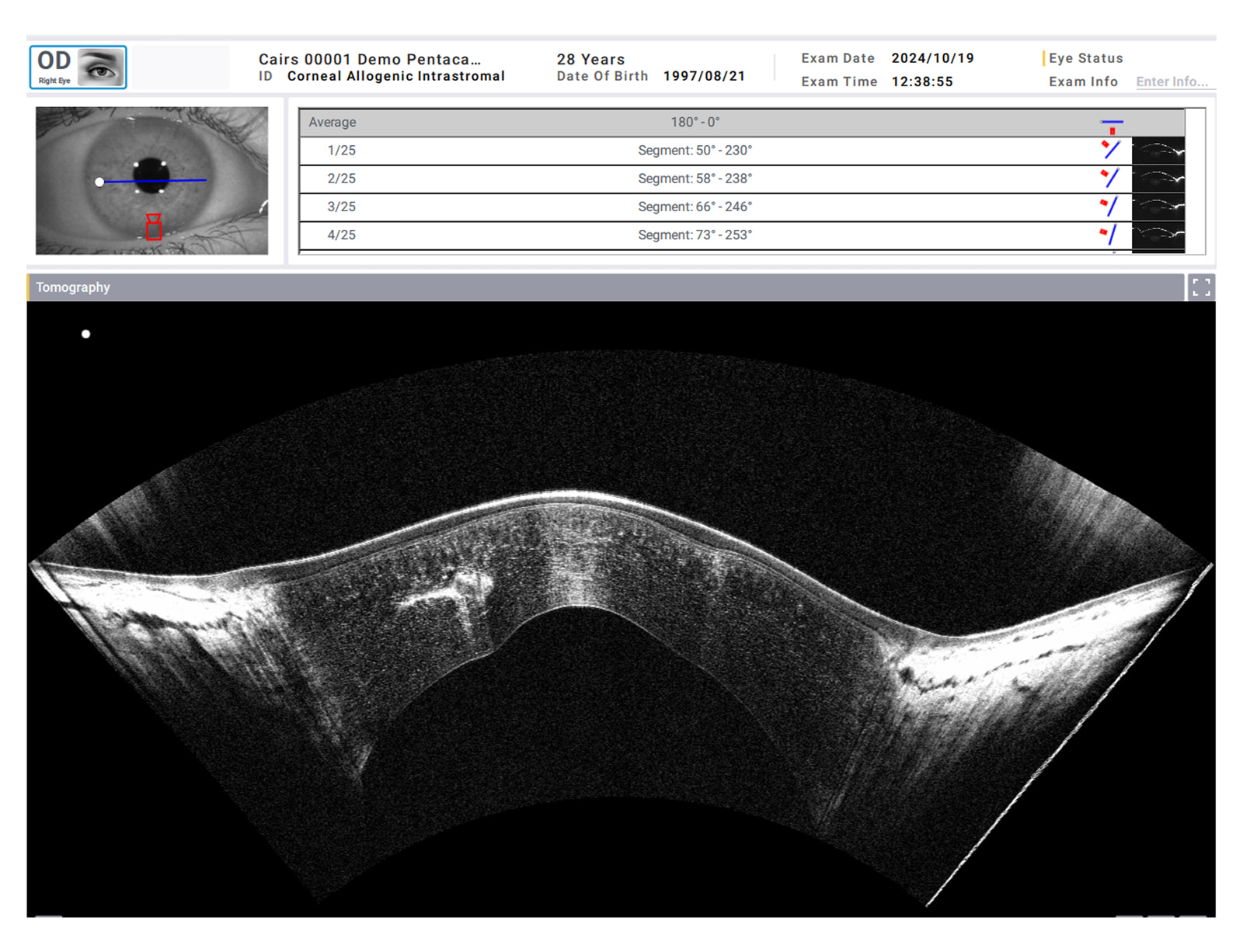
Task: Click scan orientation icon for segment 2/25
Action: [1111, 178]
